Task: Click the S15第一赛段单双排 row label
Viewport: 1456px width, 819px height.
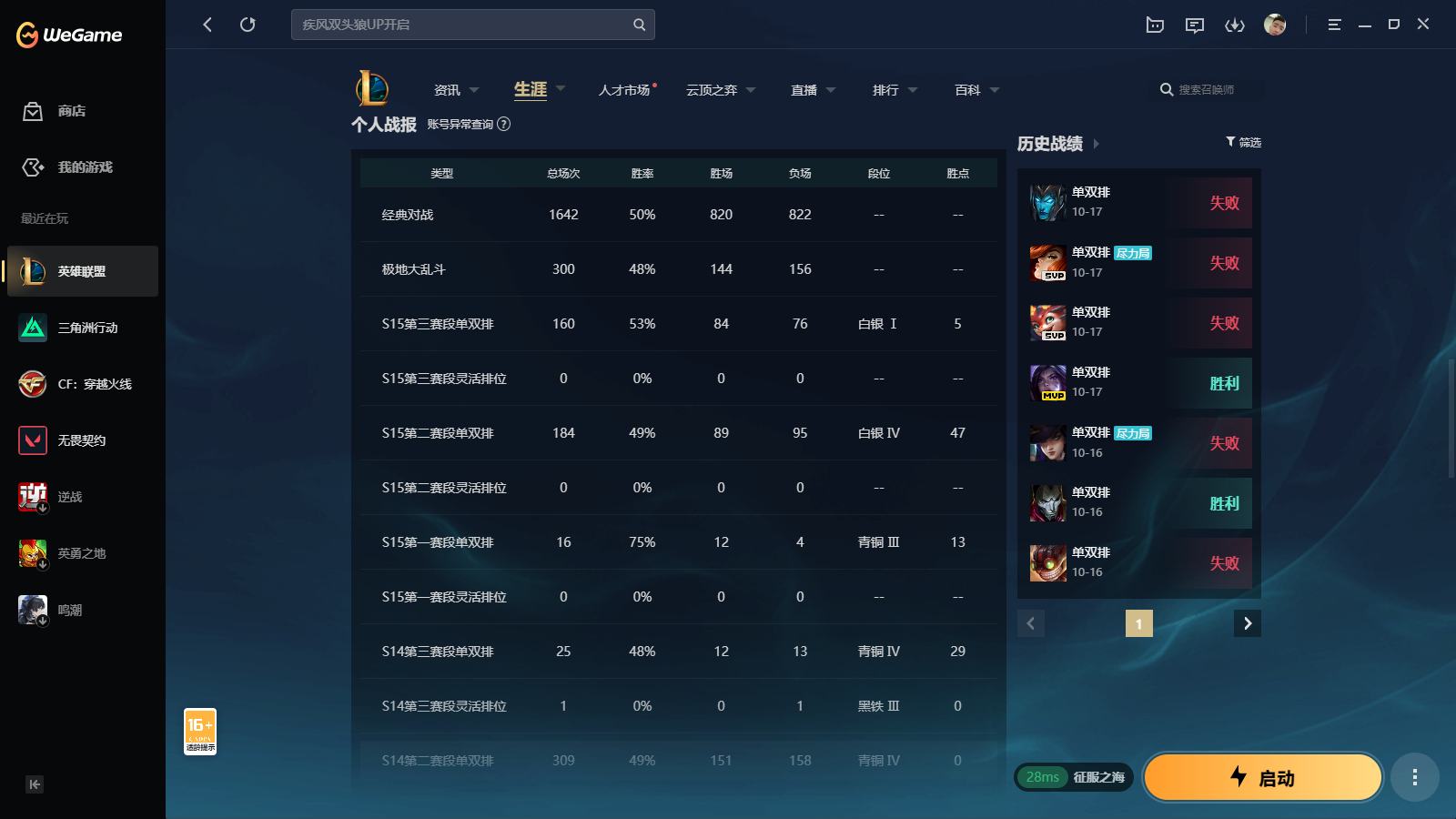Action: 438,542
